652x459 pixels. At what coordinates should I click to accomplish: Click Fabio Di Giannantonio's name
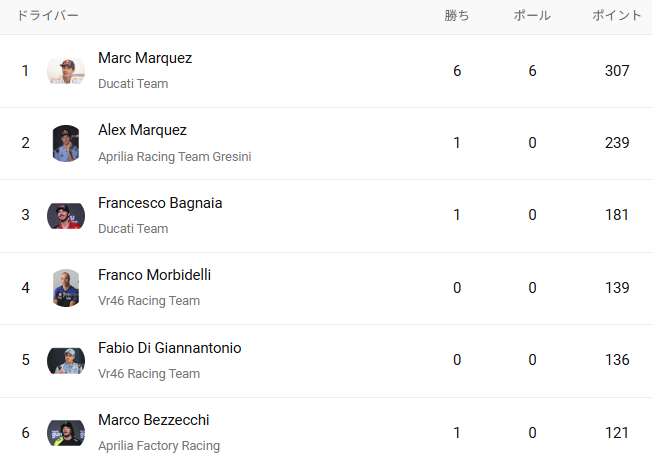[169, 348]
